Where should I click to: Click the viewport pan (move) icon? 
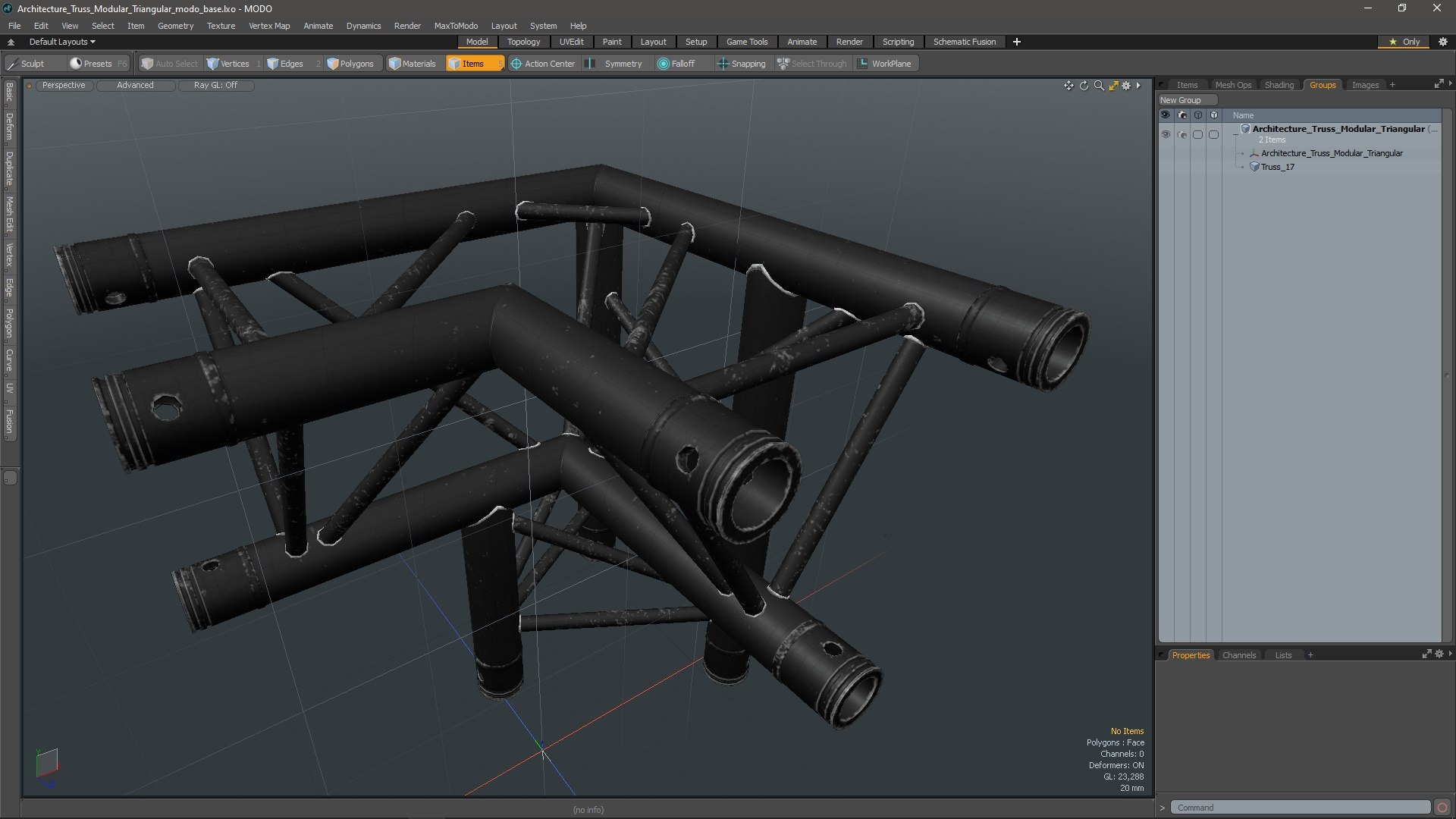point(1068,86)
